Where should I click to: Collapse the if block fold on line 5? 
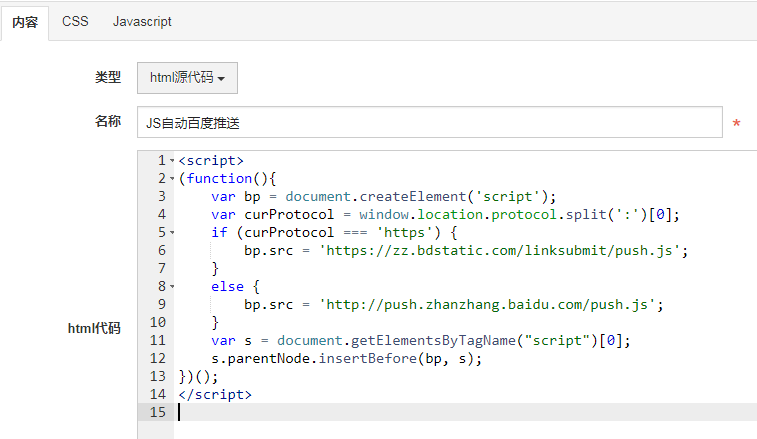pos(172,233)
